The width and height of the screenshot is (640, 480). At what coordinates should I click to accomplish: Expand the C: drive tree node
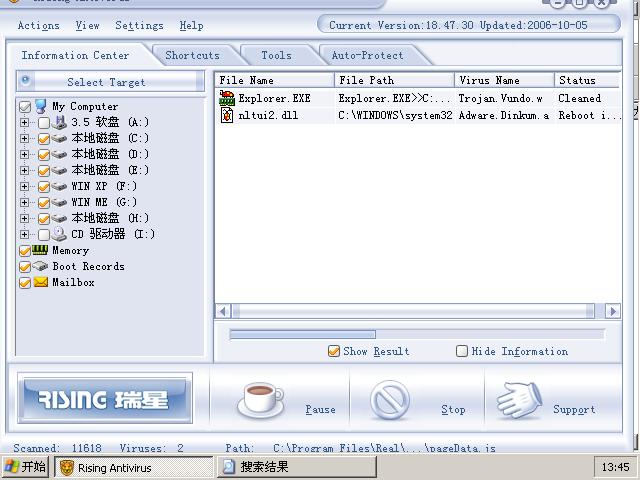(24, 138)
